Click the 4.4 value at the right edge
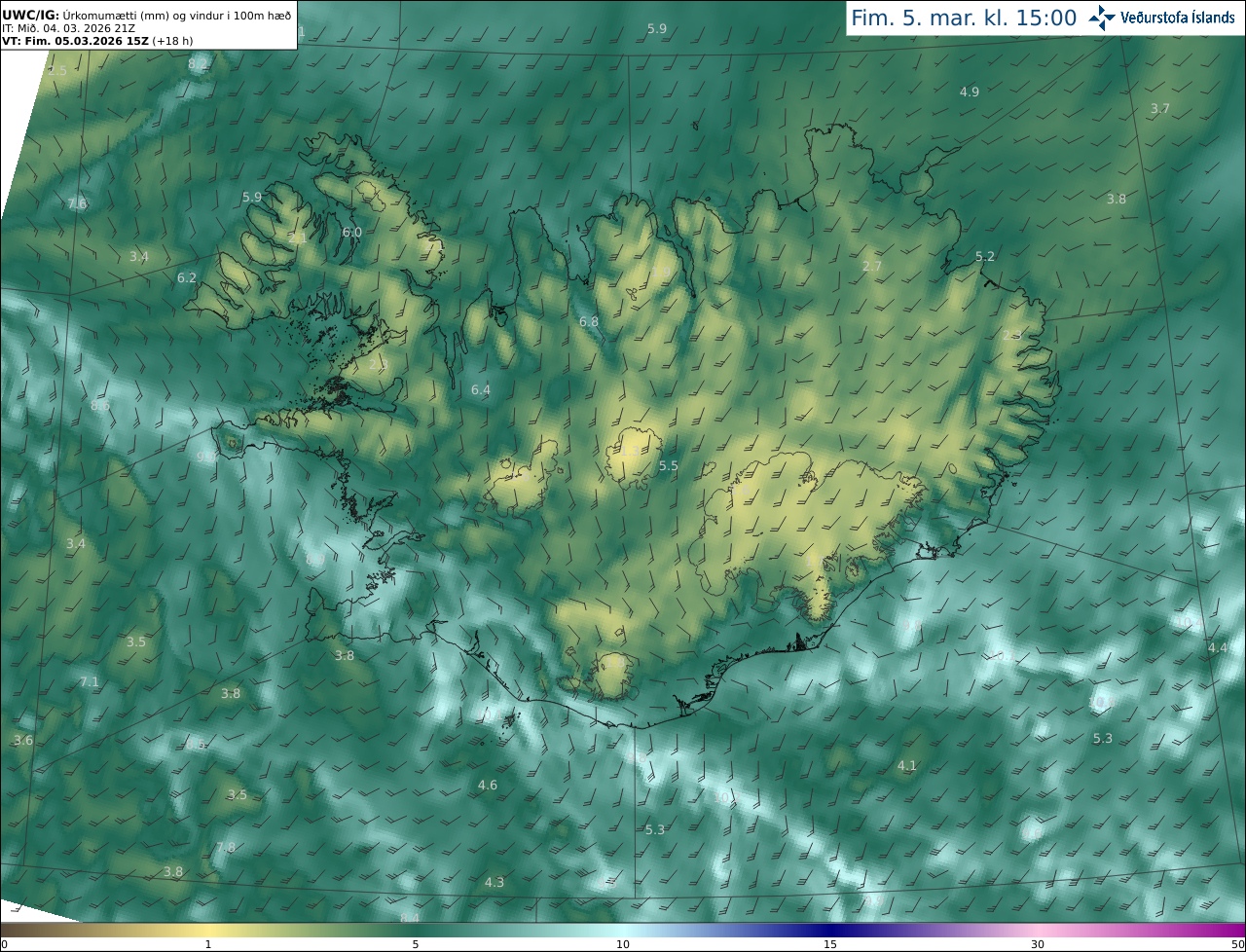The height and width of the screenshot is (952, 1246). (x=1218, y=647)
